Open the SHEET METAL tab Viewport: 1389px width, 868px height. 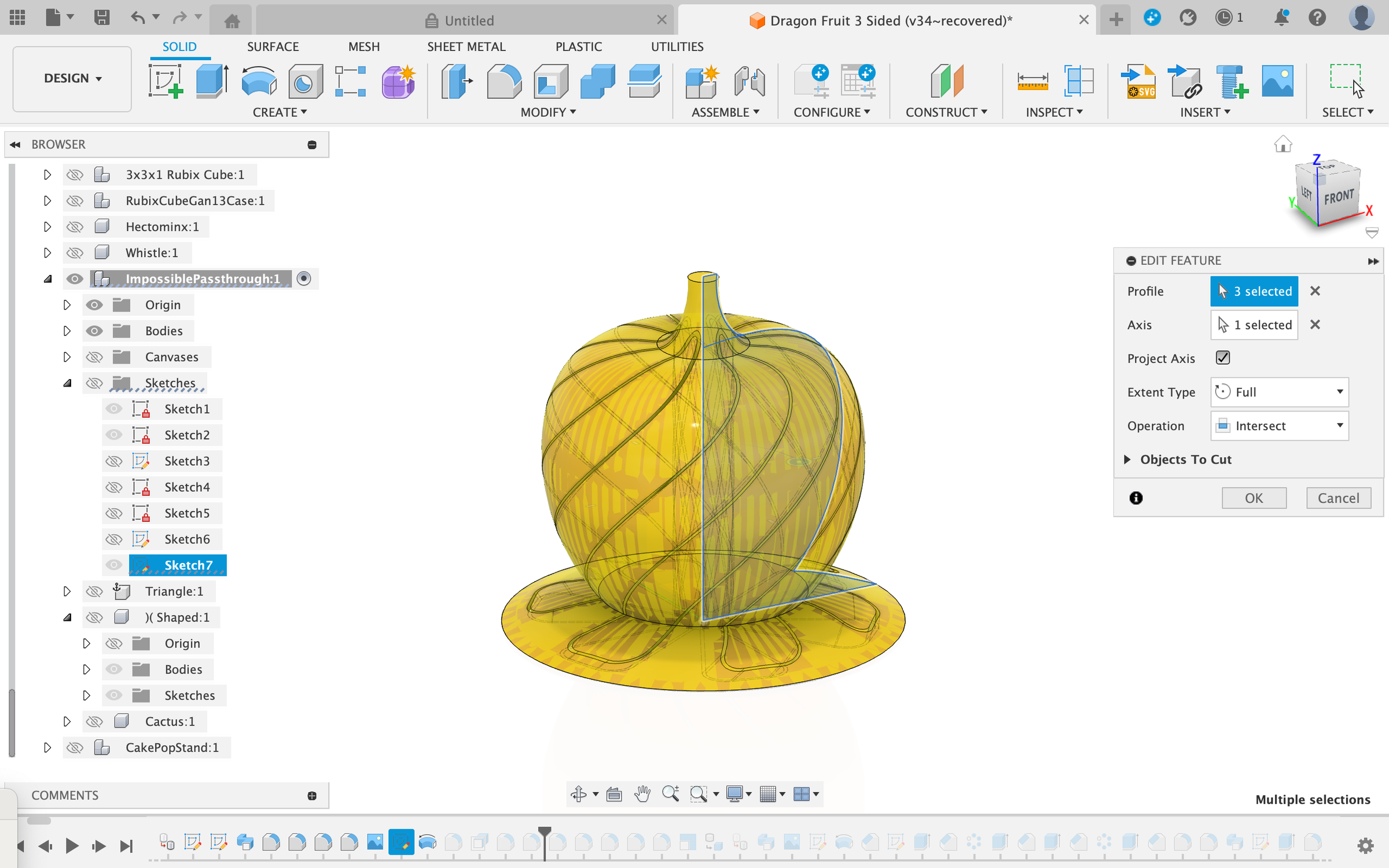pos(466,47)
